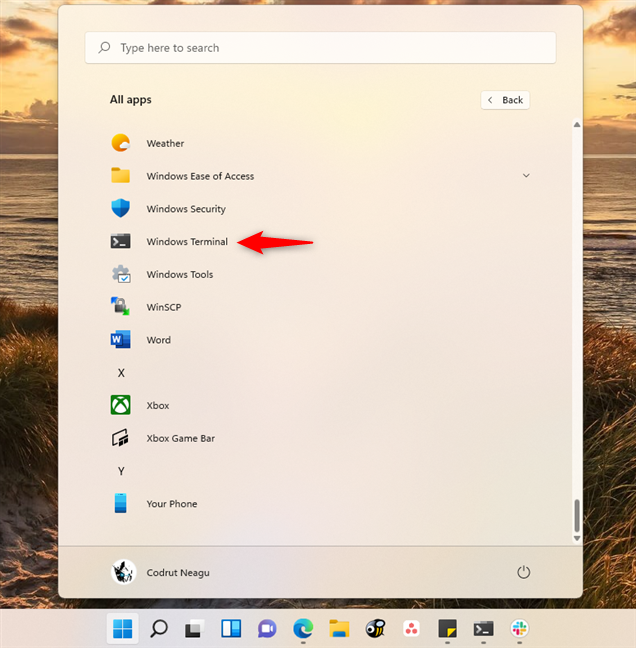The image size is (636, 648).
Task: Click the scrollbar down arrow
Action: point(577,538)
